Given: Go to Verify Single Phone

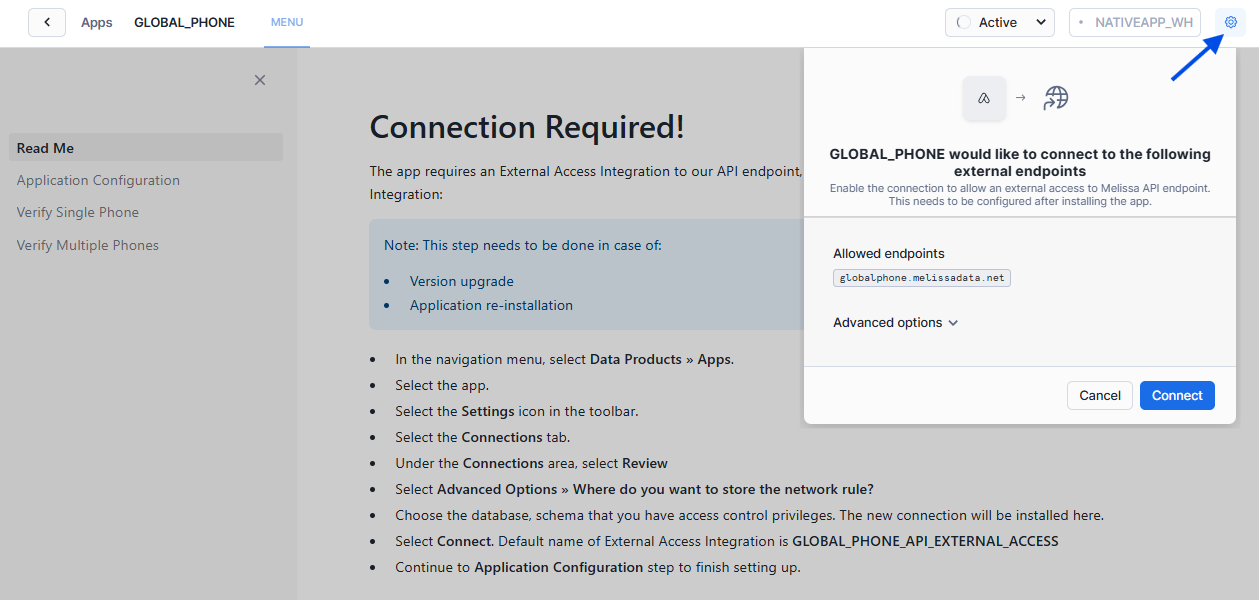Looking at the screenshot, I should point(78,212).
